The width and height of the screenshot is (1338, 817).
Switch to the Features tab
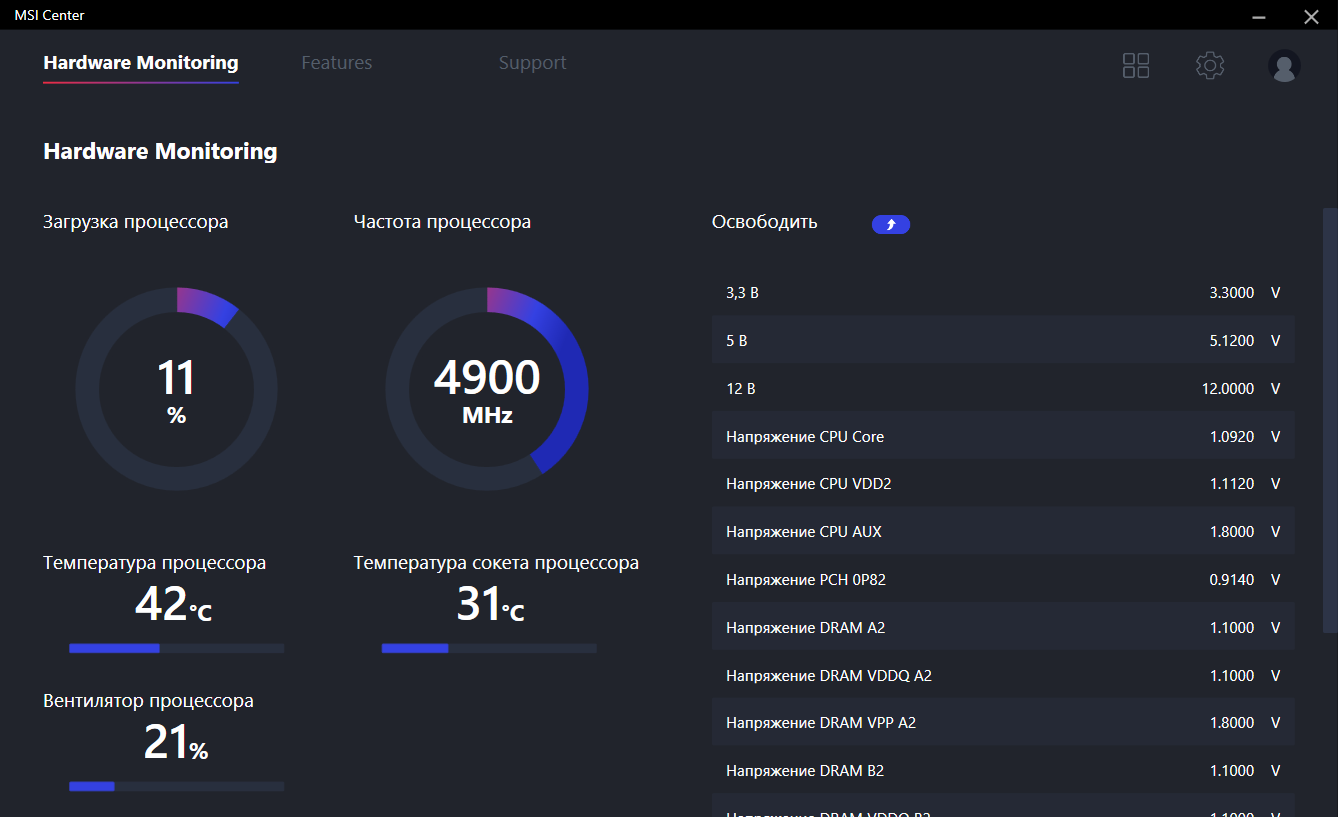coord(337,63)
